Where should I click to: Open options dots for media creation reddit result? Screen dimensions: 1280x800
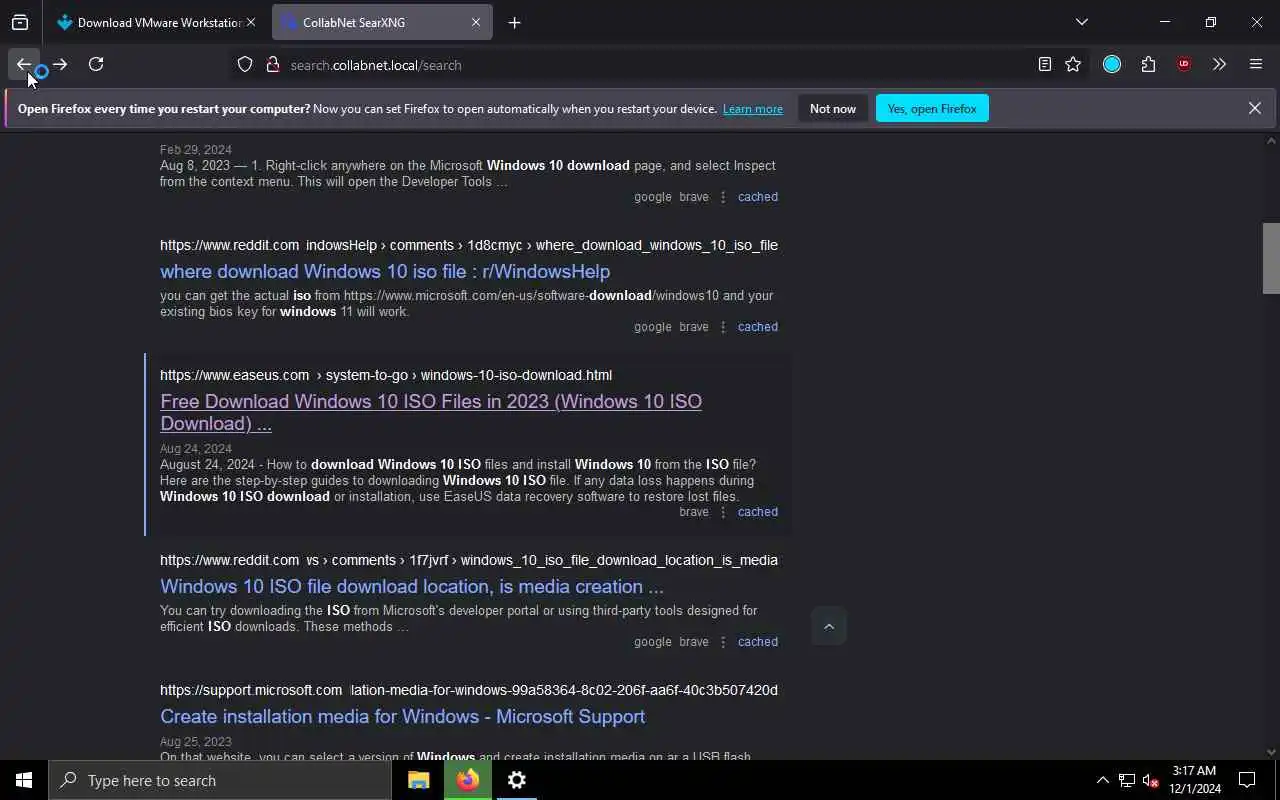click(723, 642)
